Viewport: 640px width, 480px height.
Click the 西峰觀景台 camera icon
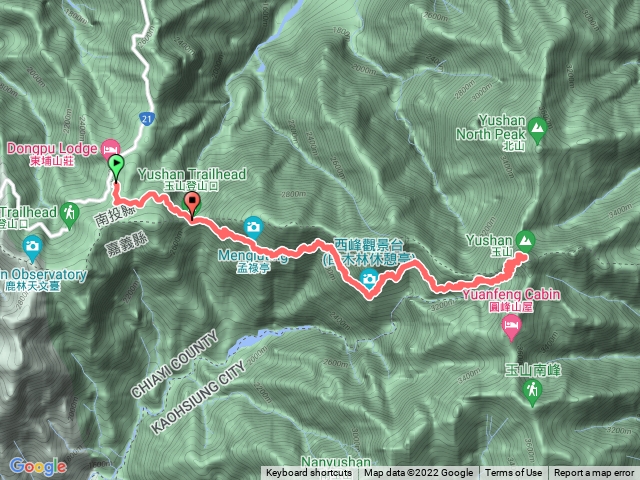click(x=369, y=279)
